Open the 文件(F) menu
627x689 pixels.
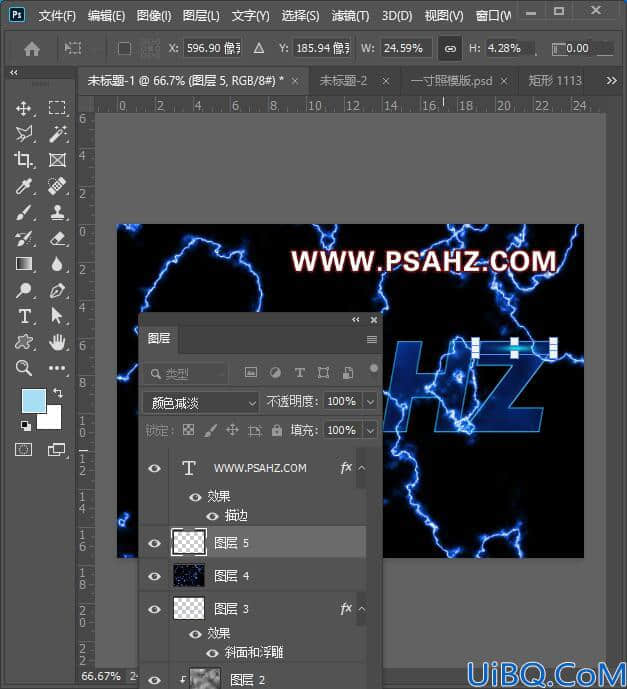click(x=57, y=16)
